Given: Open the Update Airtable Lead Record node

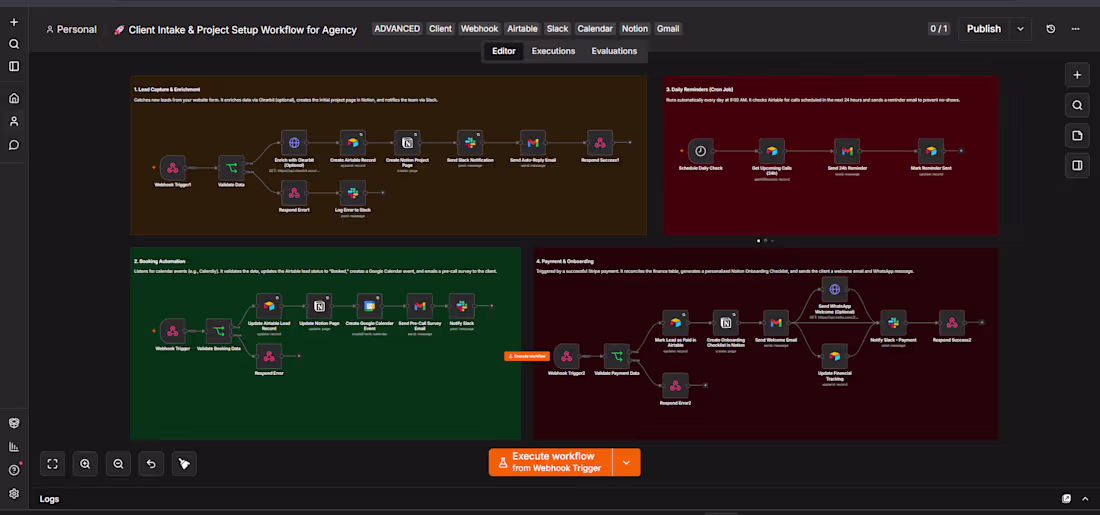Looking at the screenshot, I should click(269, 306).
